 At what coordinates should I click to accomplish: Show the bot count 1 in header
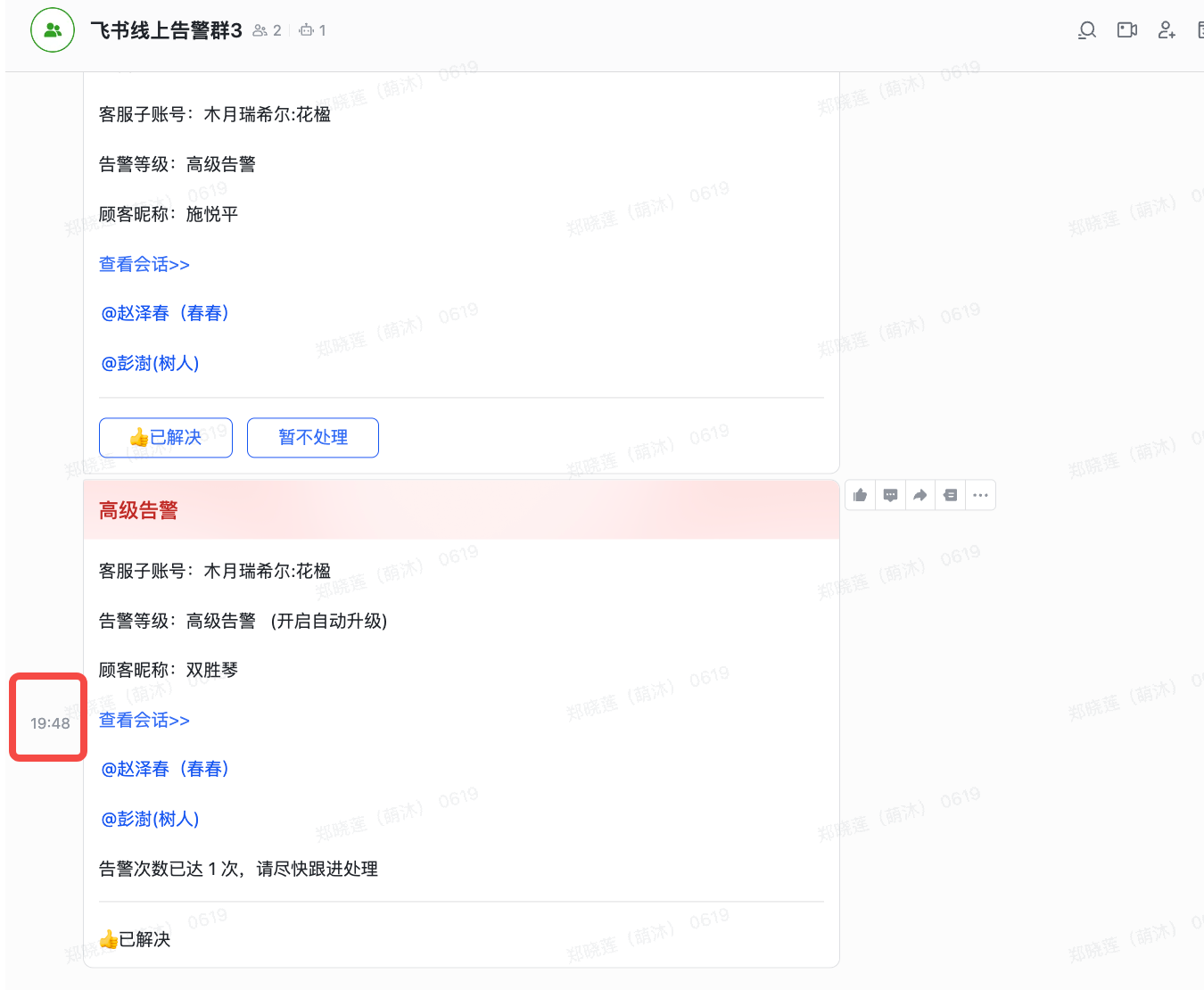[x=313, y=30]
